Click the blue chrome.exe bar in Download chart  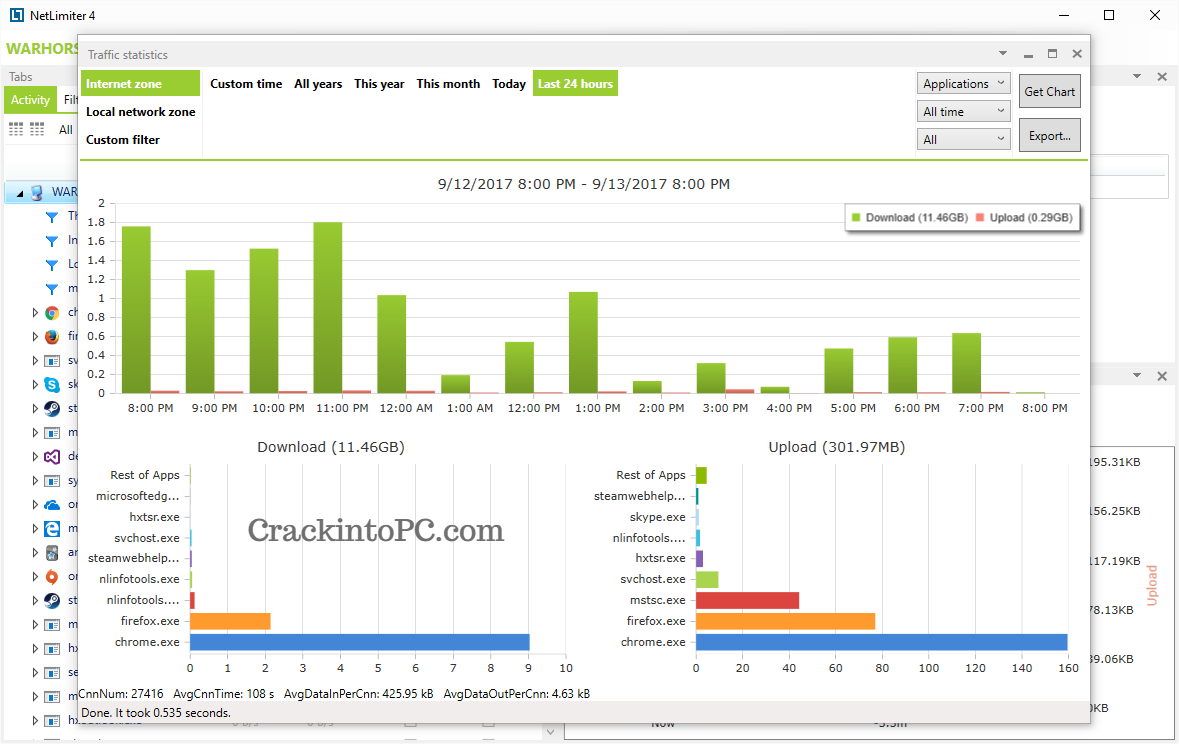359,642
